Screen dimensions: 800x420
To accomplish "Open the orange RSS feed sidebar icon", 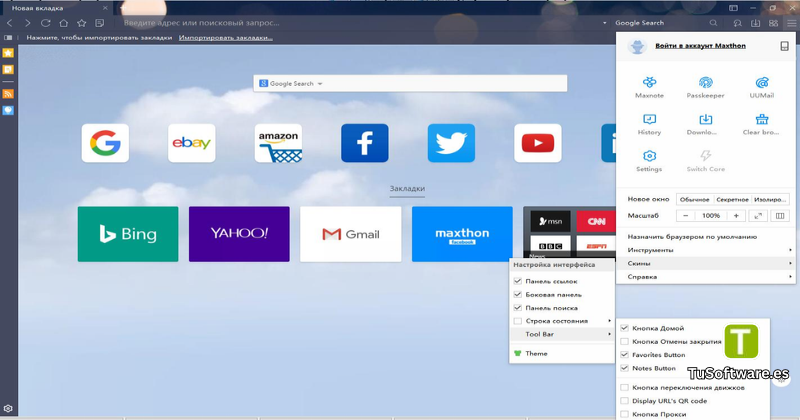I will (8, 94).
